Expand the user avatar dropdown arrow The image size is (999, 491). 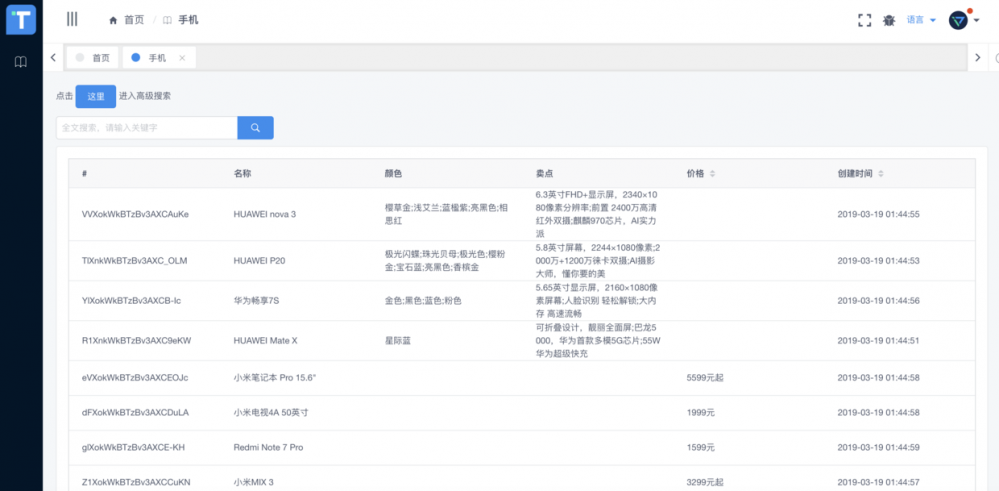click(x=976, y=20)
